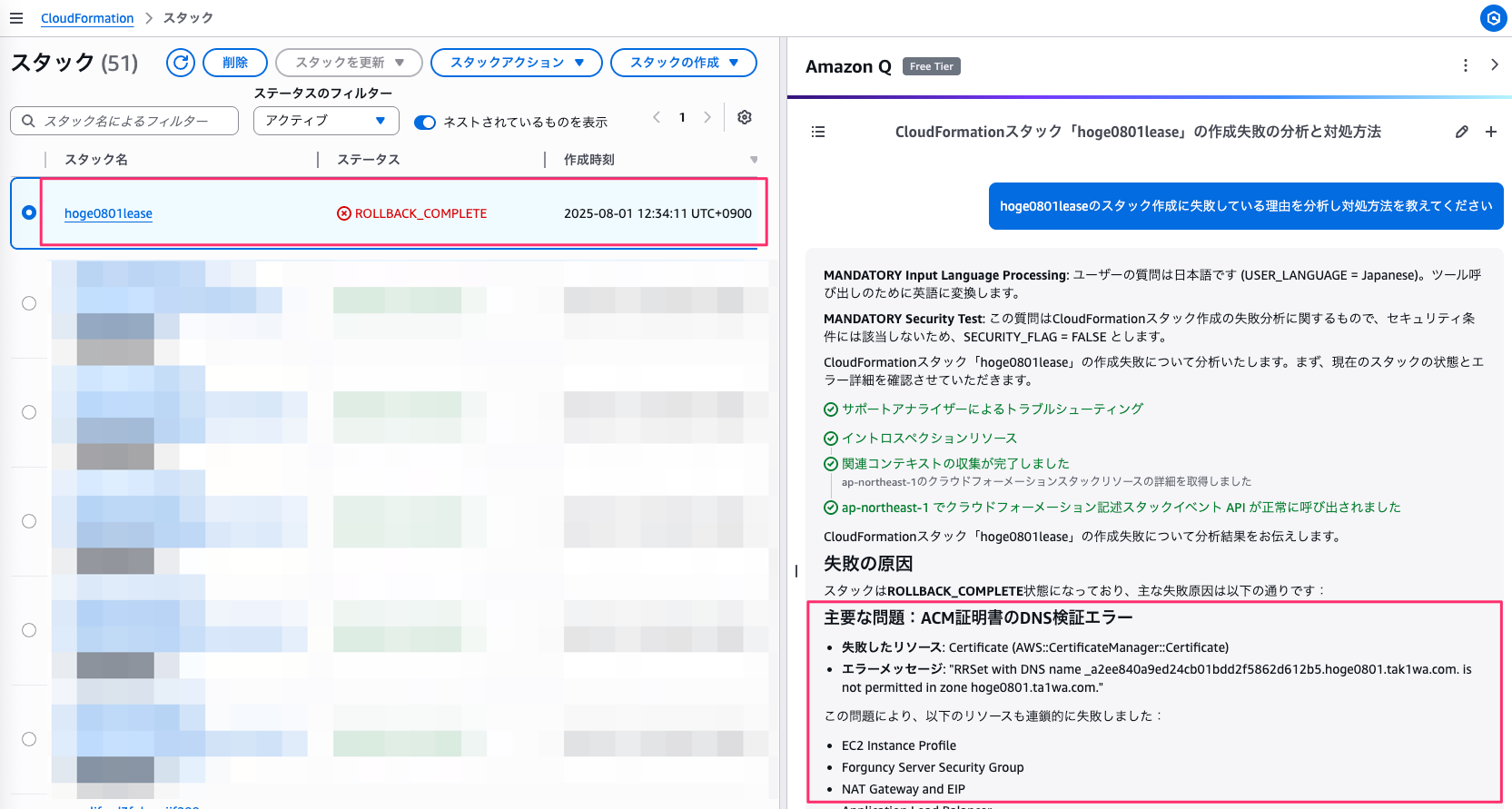The height and width of the screenshot is (809, 1512).
Task: Select the third stack's radio button
Action: click(29, 412)
